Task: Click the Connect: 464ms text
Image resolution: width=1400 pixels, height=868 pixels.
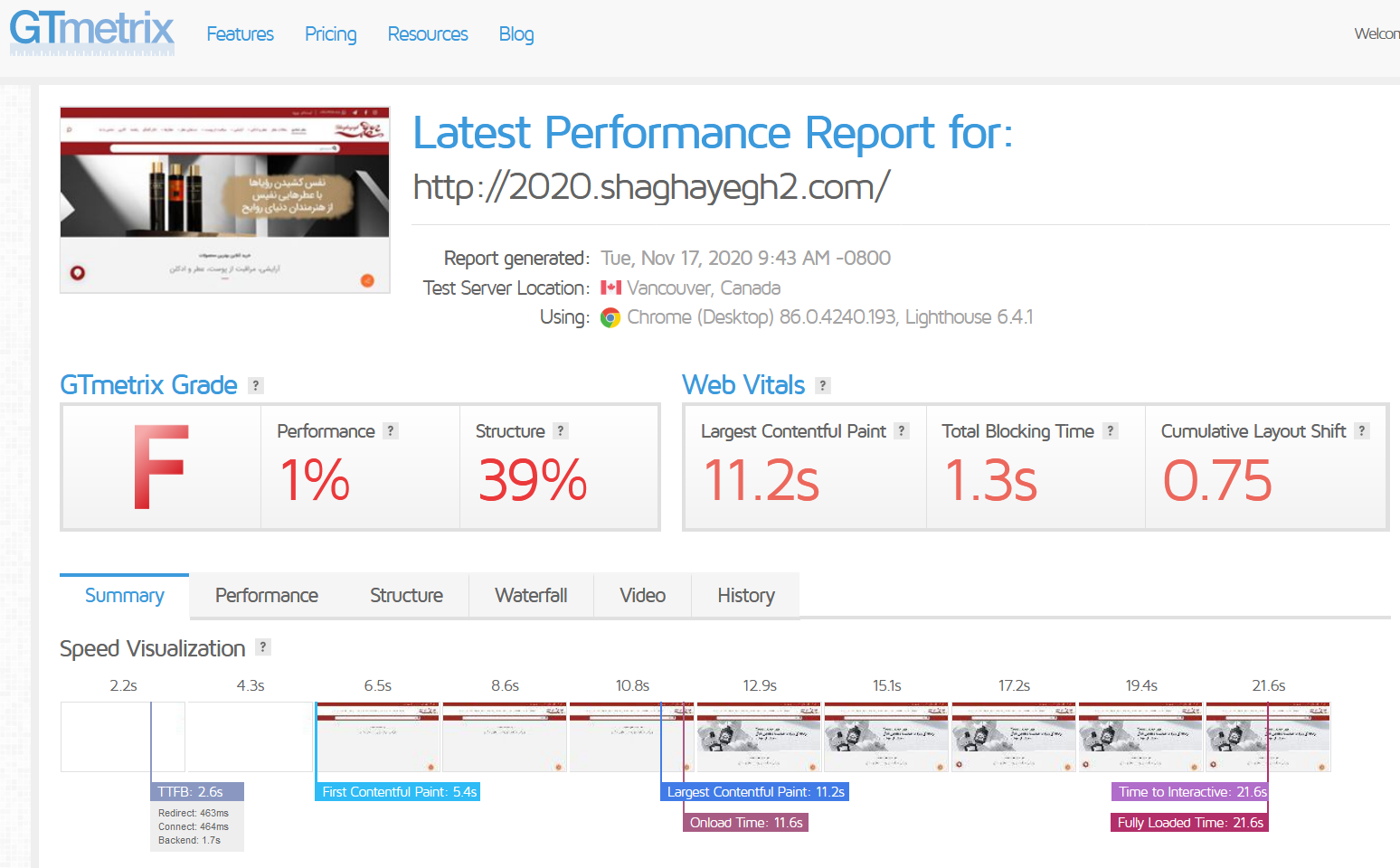Action: tap(194, 826)
